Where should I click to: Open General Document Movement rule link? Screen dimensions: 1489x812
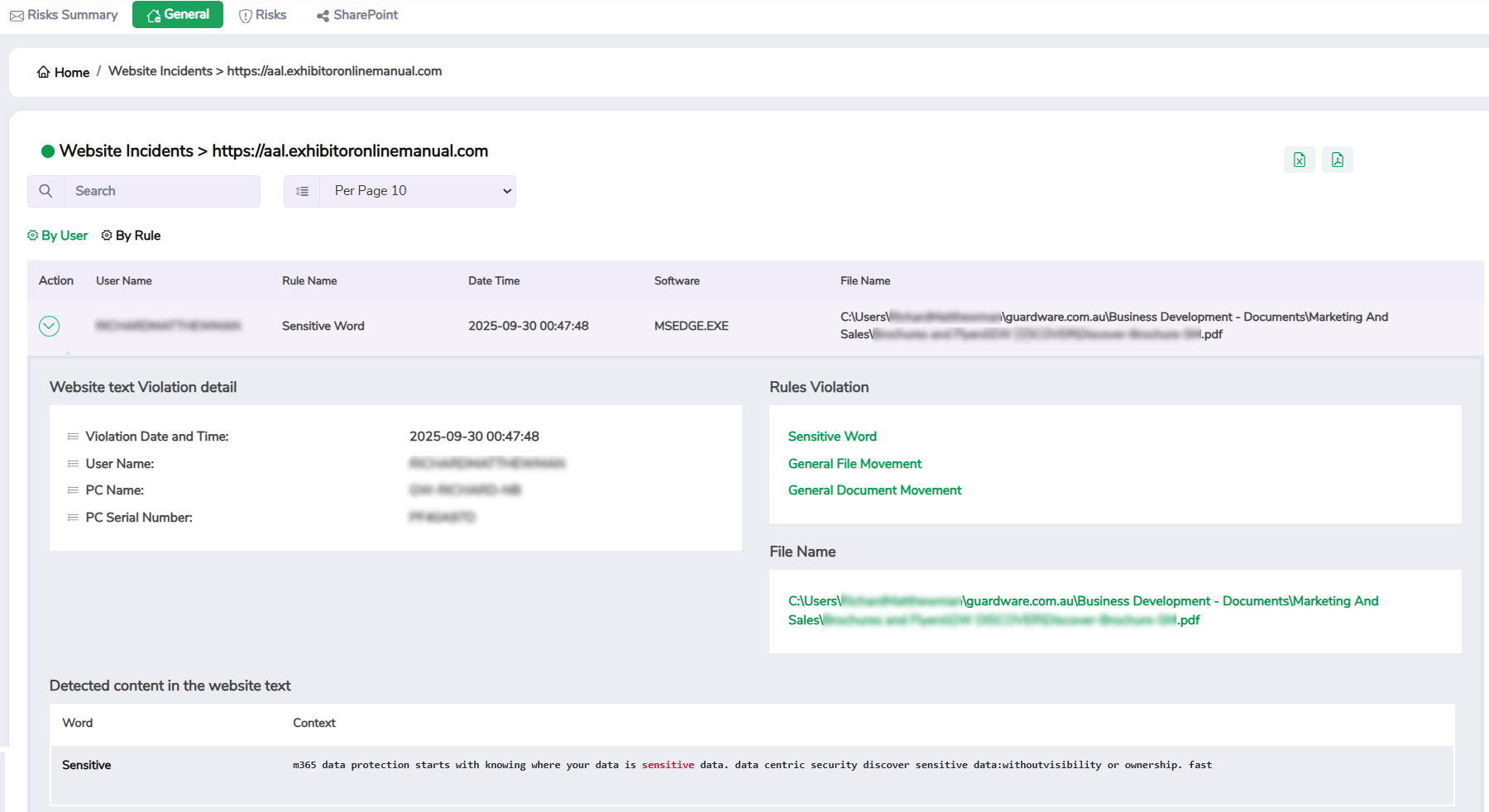pos(874,490)
